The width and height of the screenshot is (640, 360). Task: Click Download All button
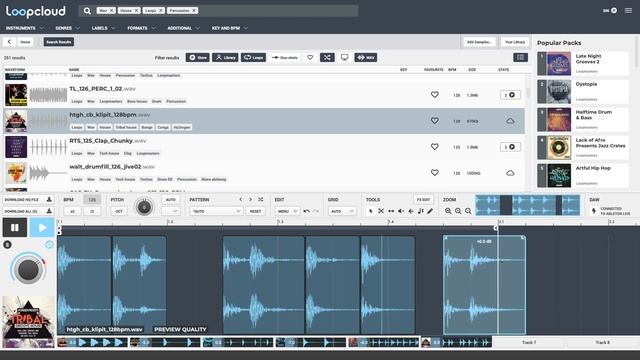click(x=28, y=211)
